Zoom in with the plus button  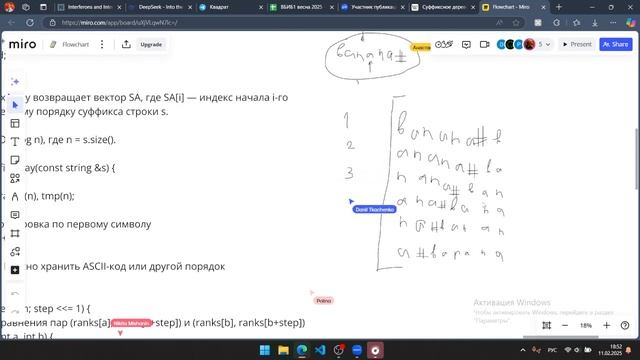click(607, 325)
